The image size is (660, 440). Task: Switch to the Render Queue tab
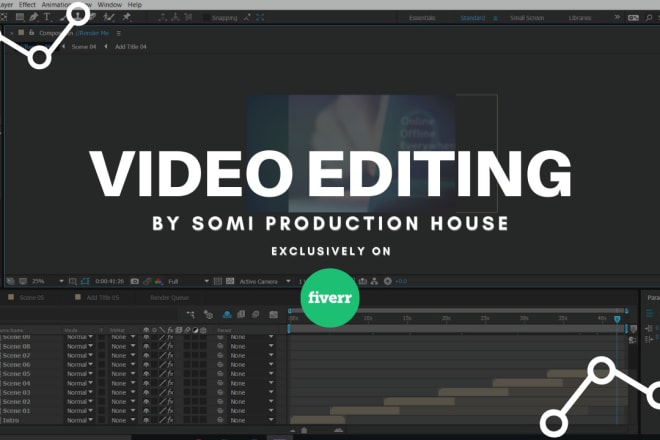pos(169,298)
